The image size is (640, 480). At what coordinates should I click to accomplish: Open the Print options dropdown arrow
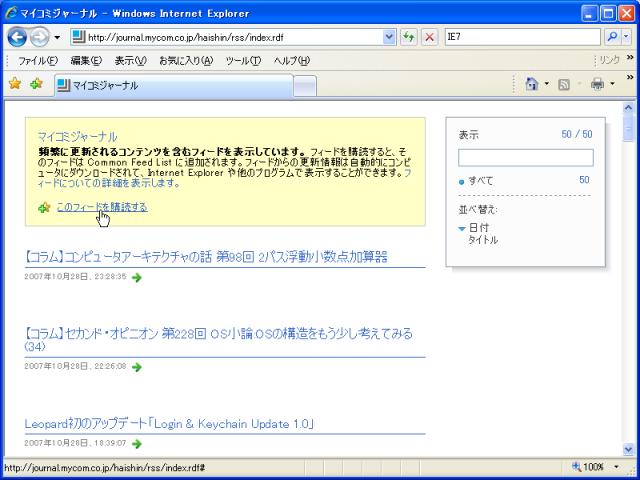(612, 84)
